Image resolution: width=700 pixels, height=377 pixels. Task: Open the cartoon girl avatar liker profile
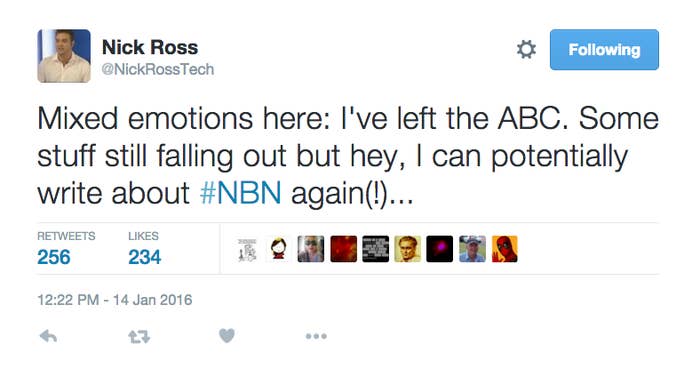coord(279,249)
